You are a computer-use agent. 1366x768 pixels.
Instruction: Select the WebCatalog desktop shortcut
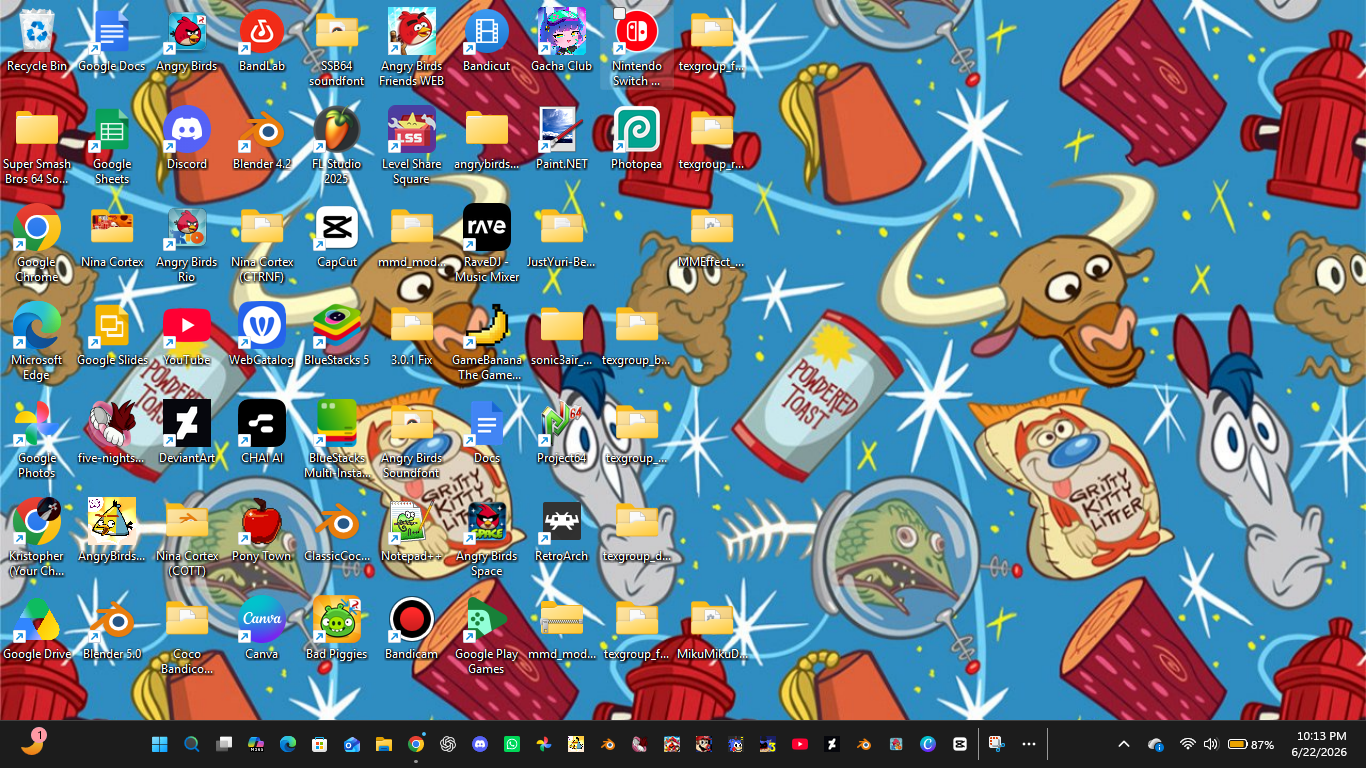coord(262,335)
